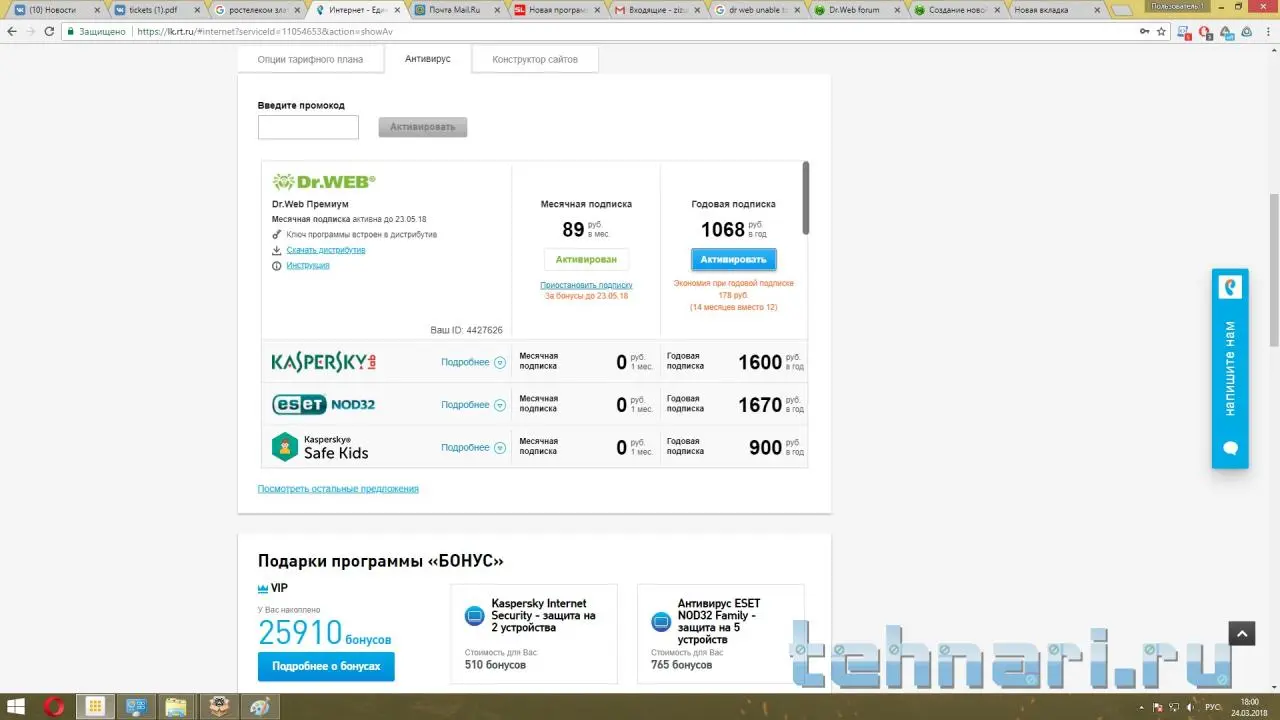The height and width of the screenshot is (720, 1280).
Task: Launch the Paint app from the taskbar
Action: (x=258, y=707)
